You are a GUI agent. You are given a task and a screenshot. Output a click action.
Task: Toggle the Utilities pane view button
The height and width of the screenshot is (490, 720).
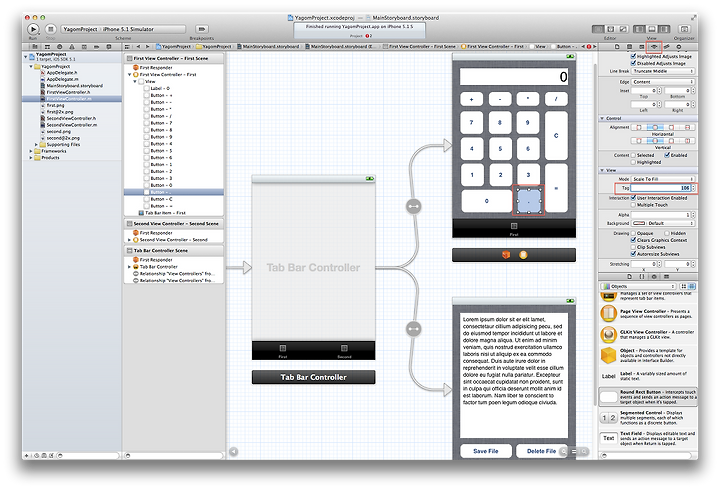664,29
